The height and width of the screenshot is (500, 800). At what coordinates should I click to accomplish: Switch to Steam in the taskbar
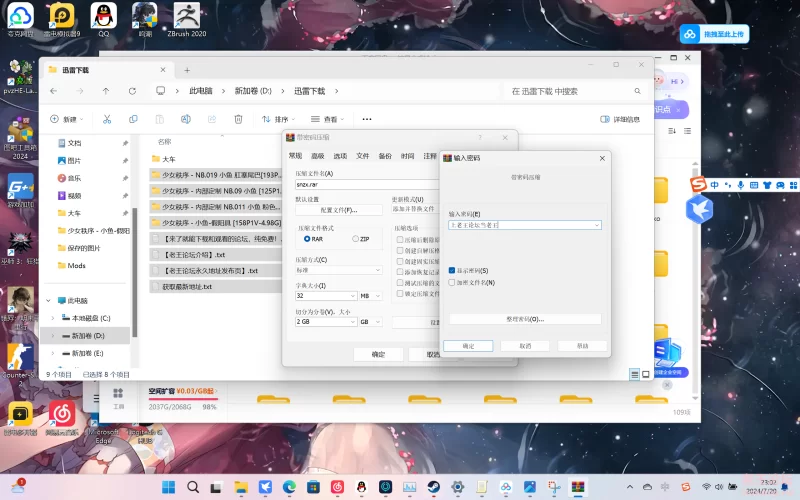(x=434, y=487)
